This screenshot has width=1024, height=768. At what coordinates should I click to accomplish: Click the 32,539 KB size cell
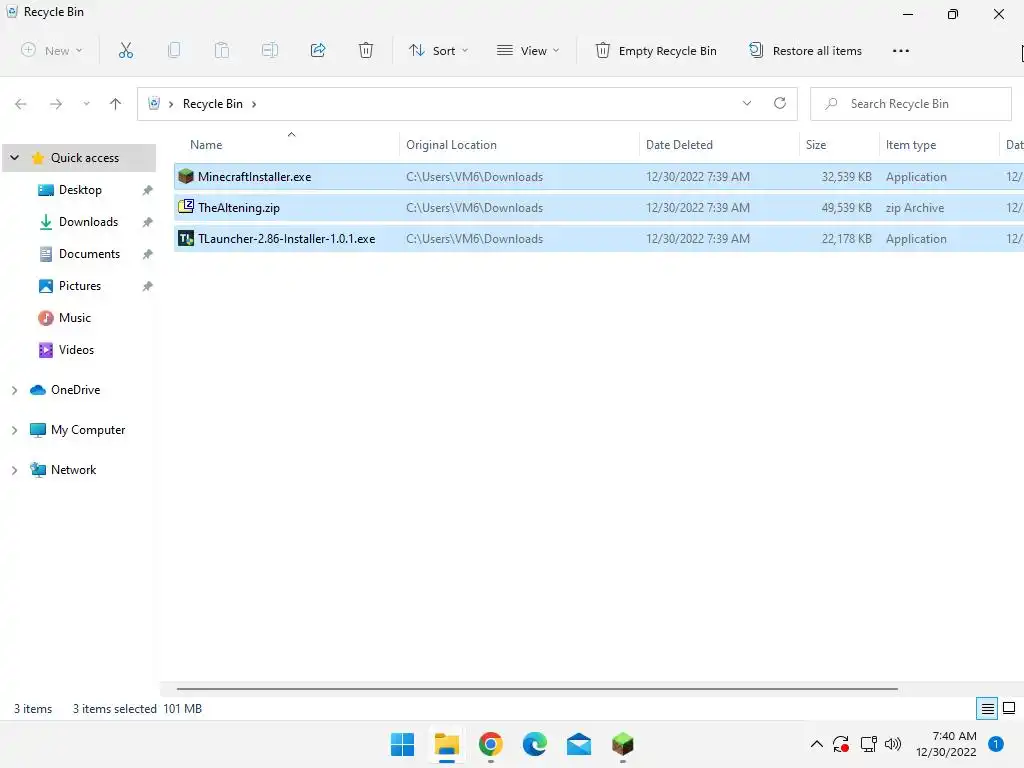pos(846,176)
